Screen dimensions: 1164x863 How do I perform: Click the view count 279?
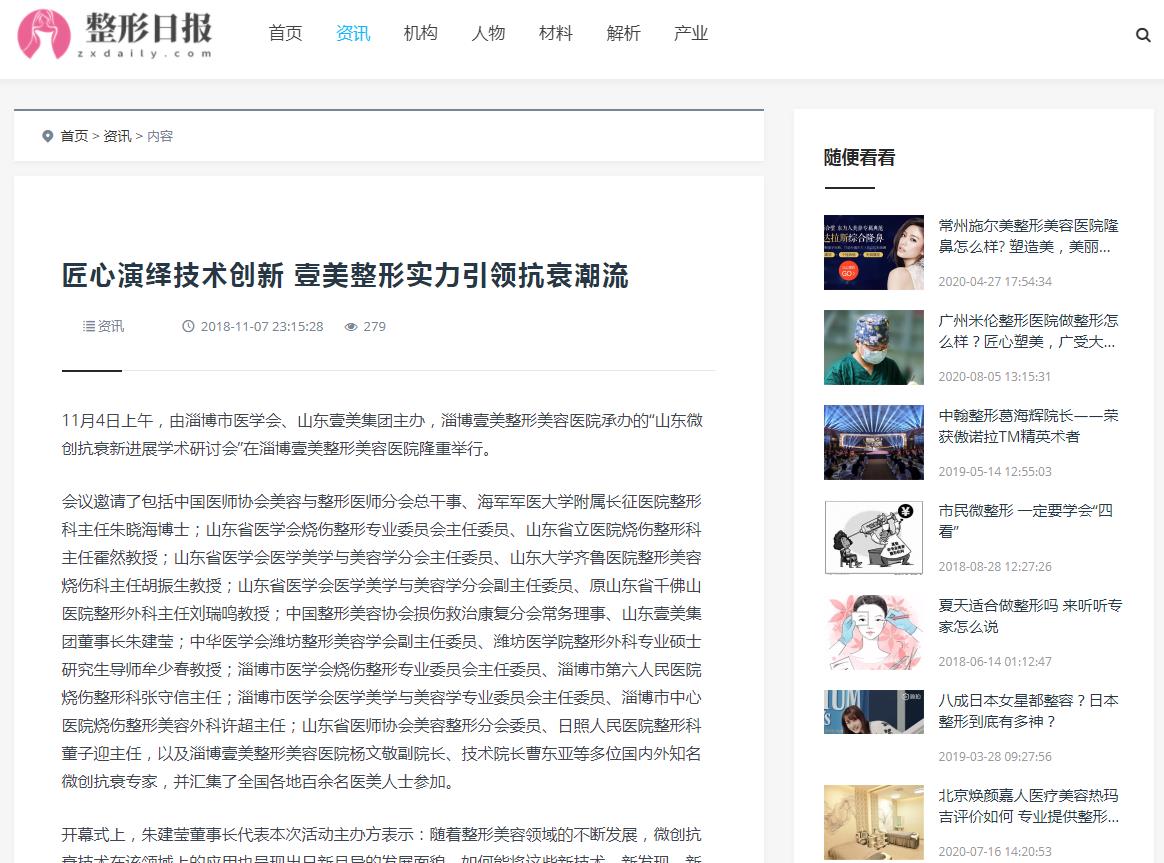pos(374,327)
